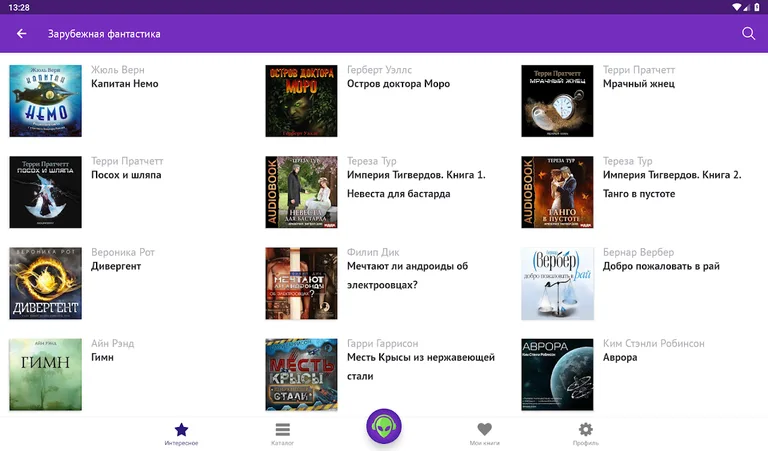Viewport: 768px width, 451px height.
Task: Click author Ким Стэнли Робинсон
Action: [x=653, y=343]
